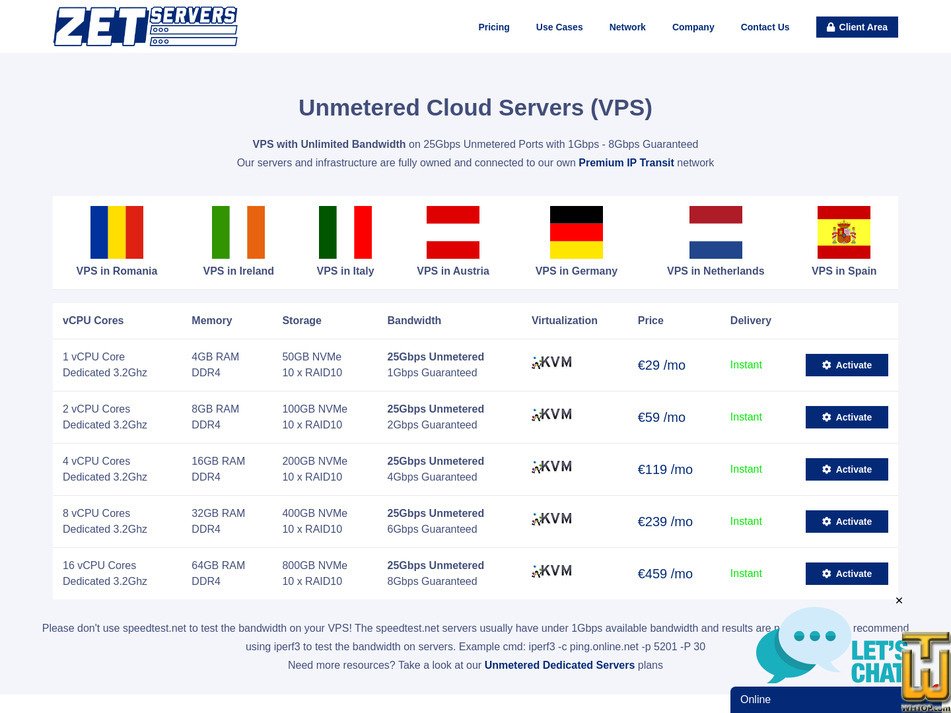951x713 pixels.
Task: Select VPS in Ireland label
Action: pos(238,271)
